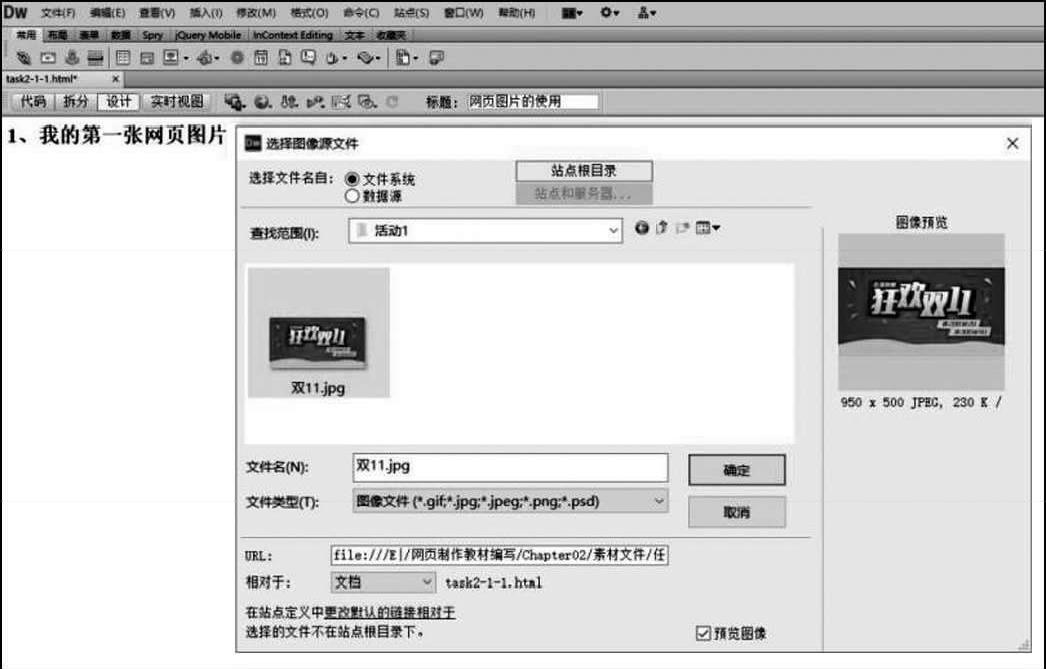Switch to InContext Editing tab
The width and height of the screenshot is (1046, 669).
coord(293,35)
